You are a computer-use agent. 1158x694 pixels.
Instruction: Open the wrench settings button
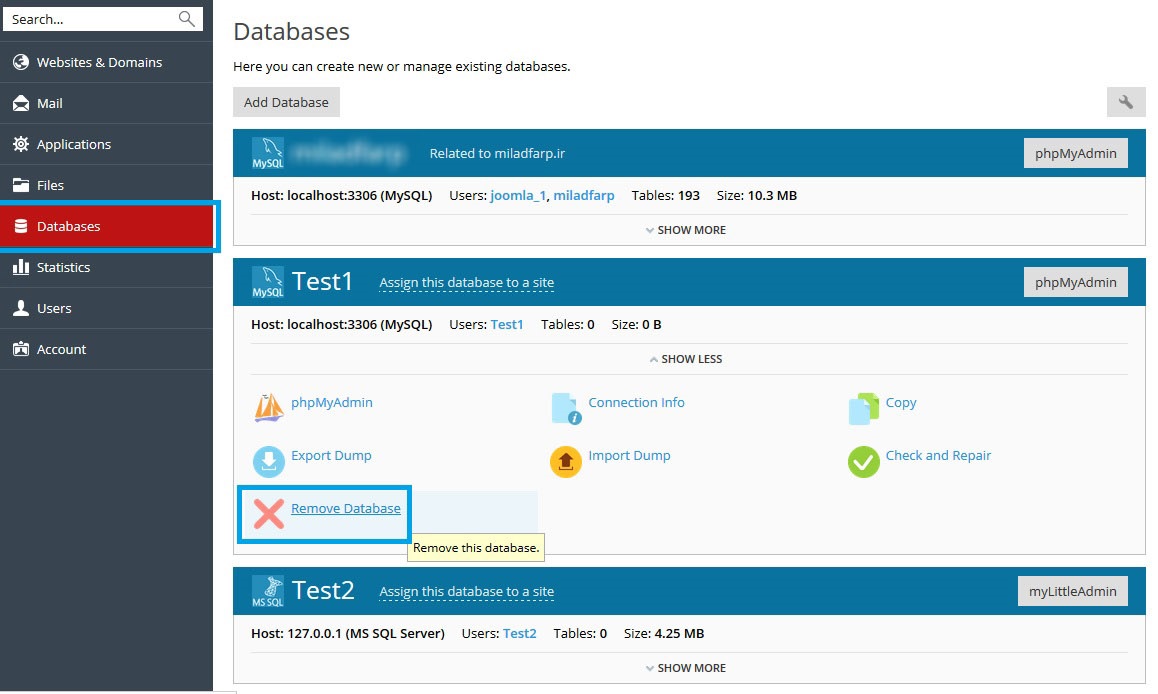click(x=1126, y=102)
